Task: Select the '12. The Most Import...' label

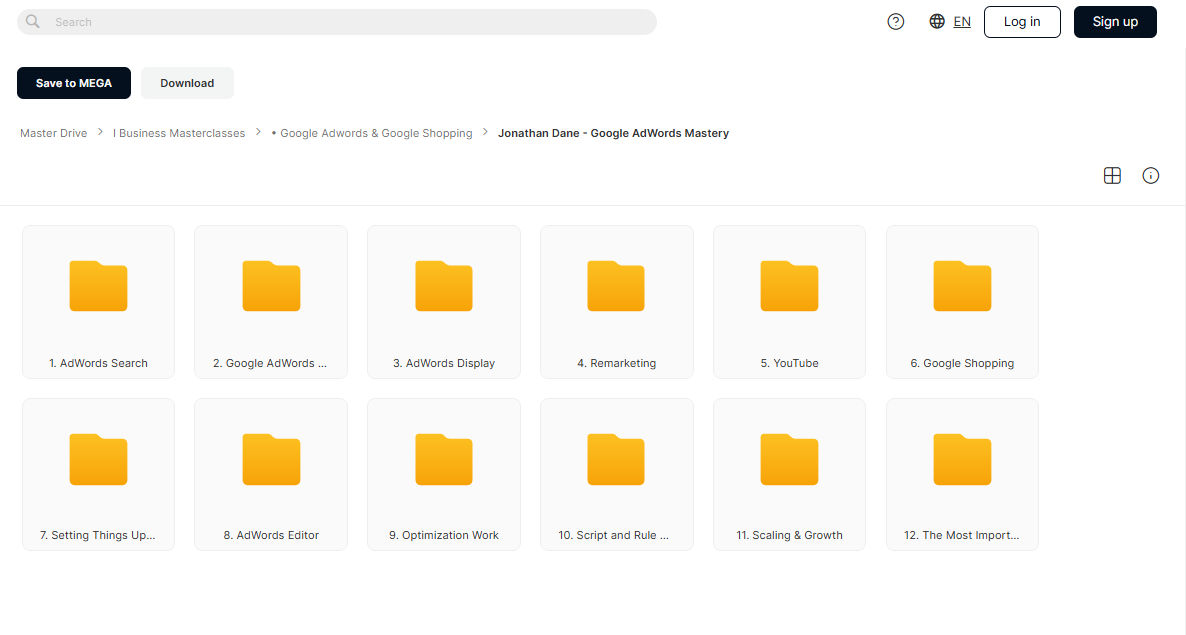Action: click(x=961, y=535)
